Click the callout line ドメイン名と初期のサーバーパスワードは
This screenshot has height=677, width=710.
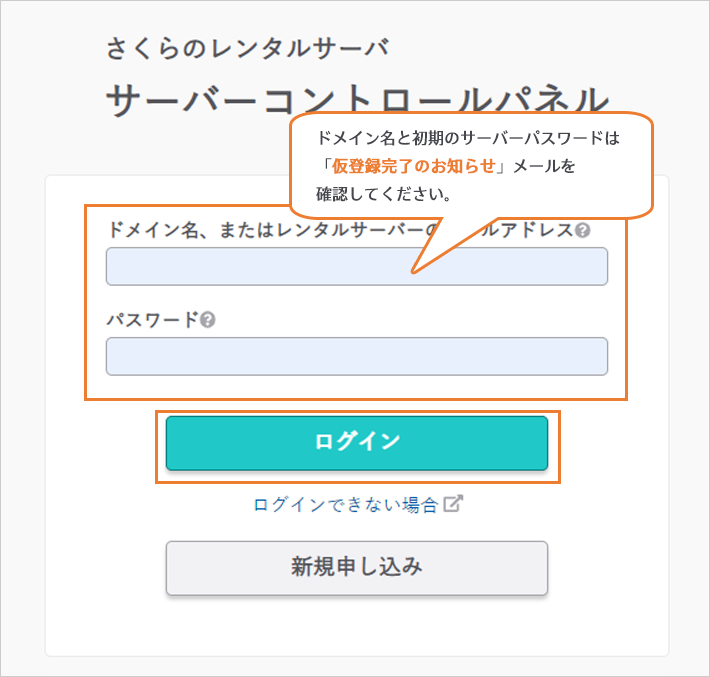pos(468,139)
